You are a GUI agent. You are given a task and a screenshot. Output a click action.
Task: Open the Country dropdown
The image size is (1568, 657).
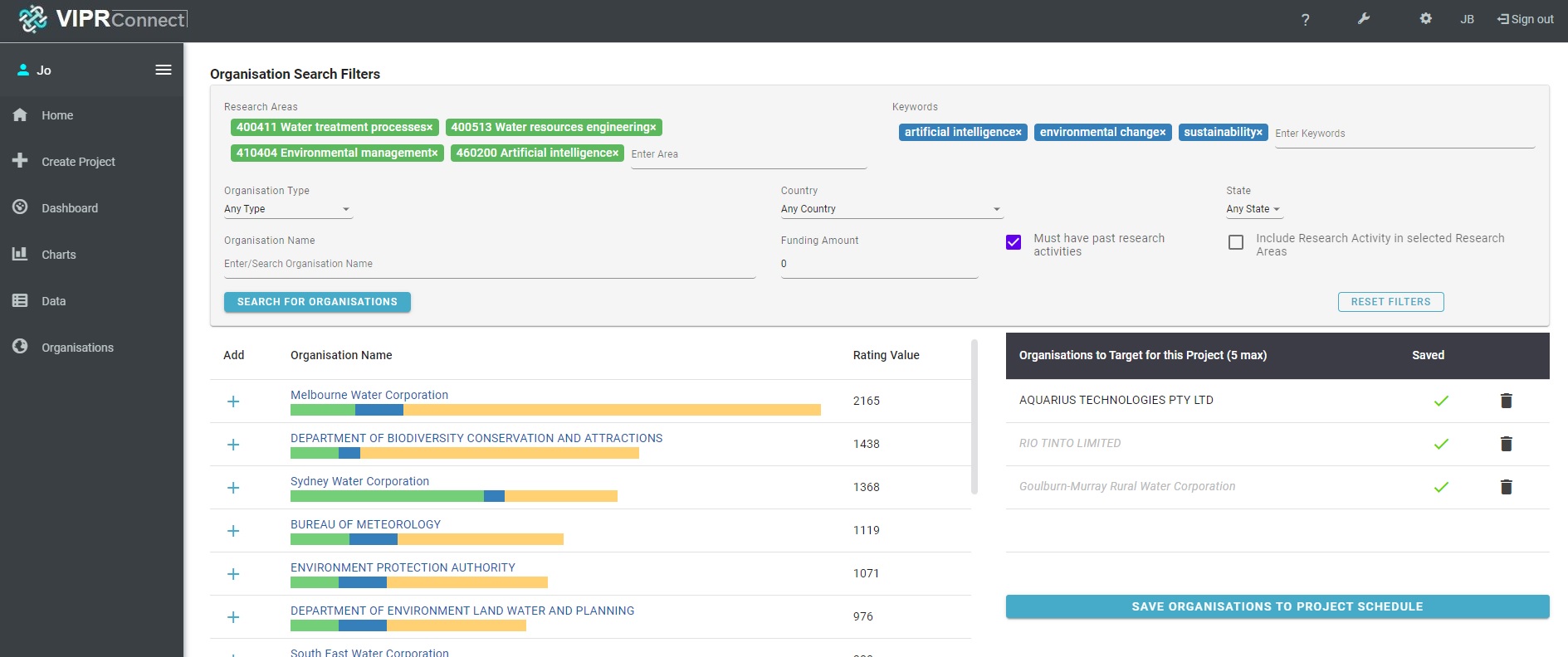[891, 209]
